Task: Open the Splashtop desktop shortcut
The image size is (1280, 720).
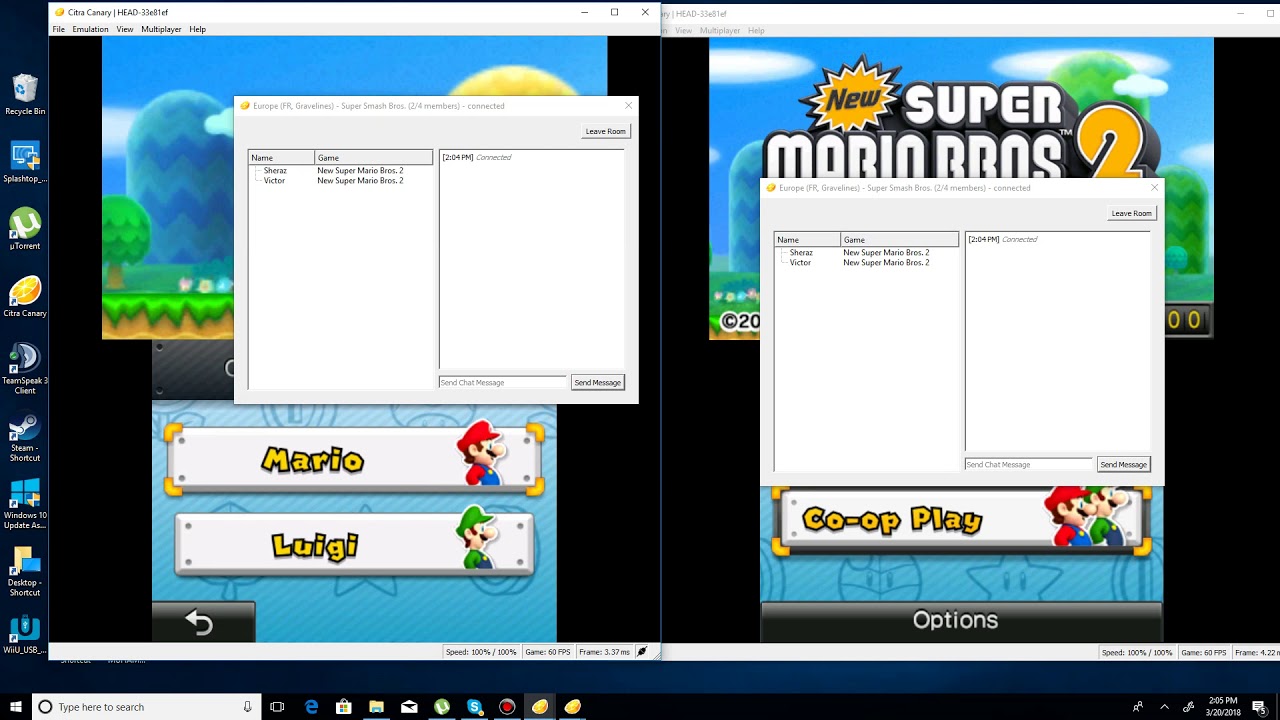Action: [x=25, y=163]
